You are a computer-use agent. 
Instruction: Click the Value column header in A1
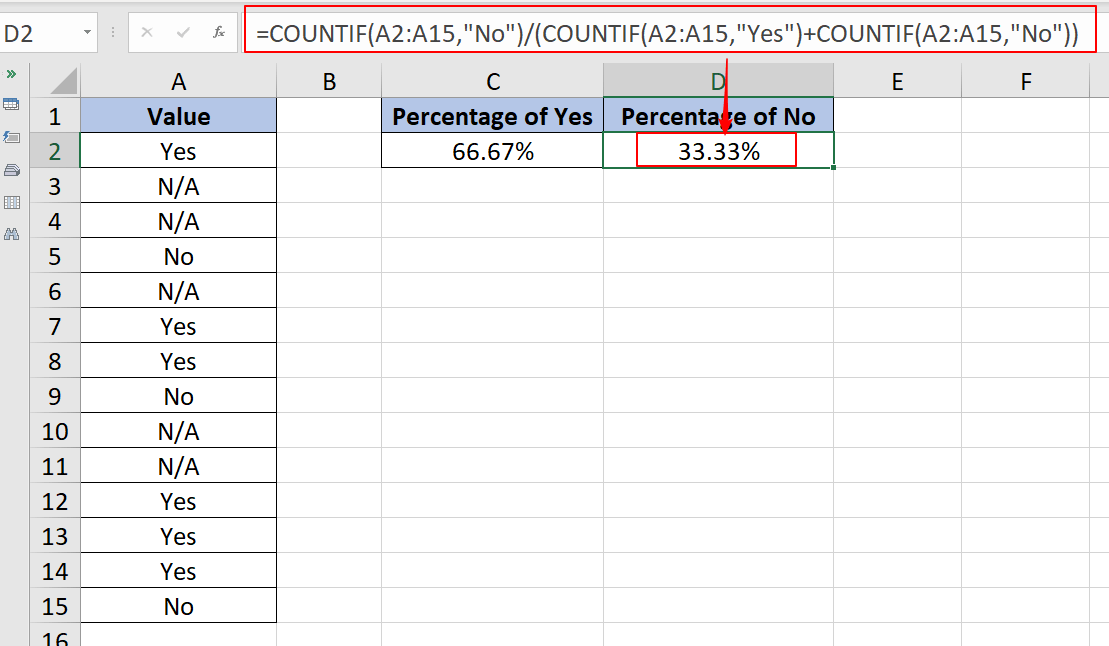click(178, 115)
